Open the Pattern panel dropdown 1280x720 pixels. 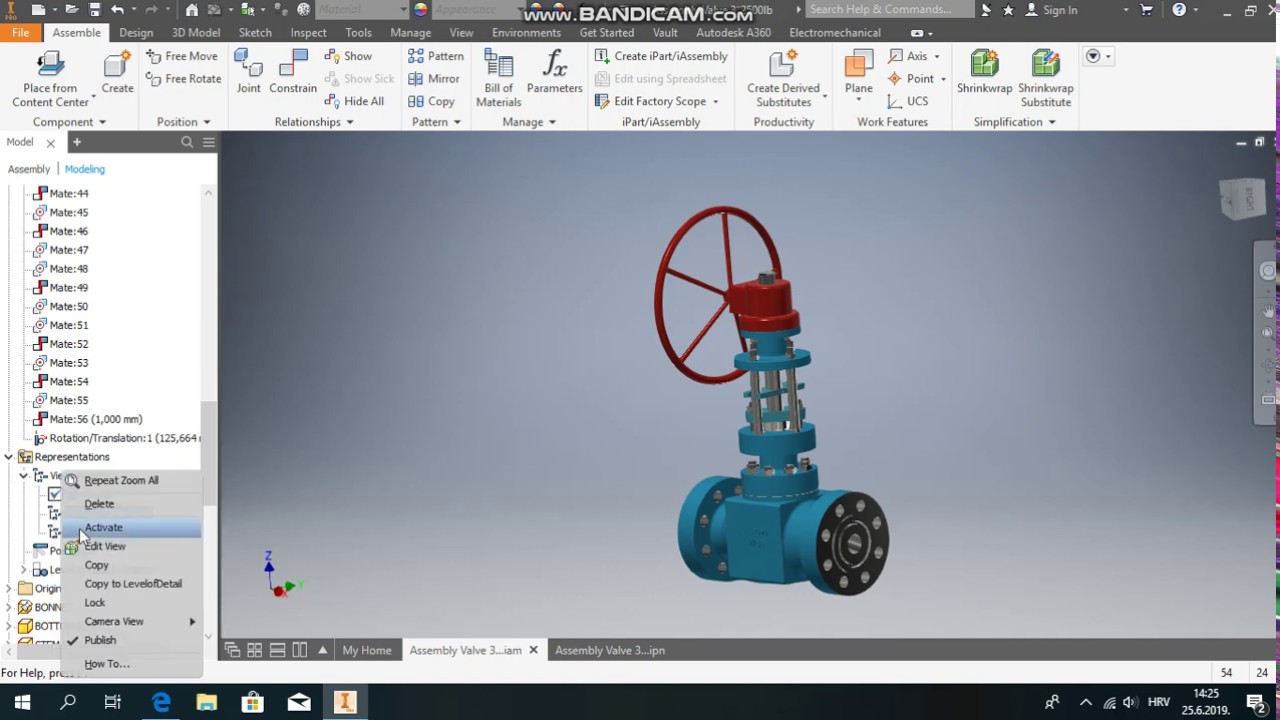pyautogui.click(x=457, y=122)
